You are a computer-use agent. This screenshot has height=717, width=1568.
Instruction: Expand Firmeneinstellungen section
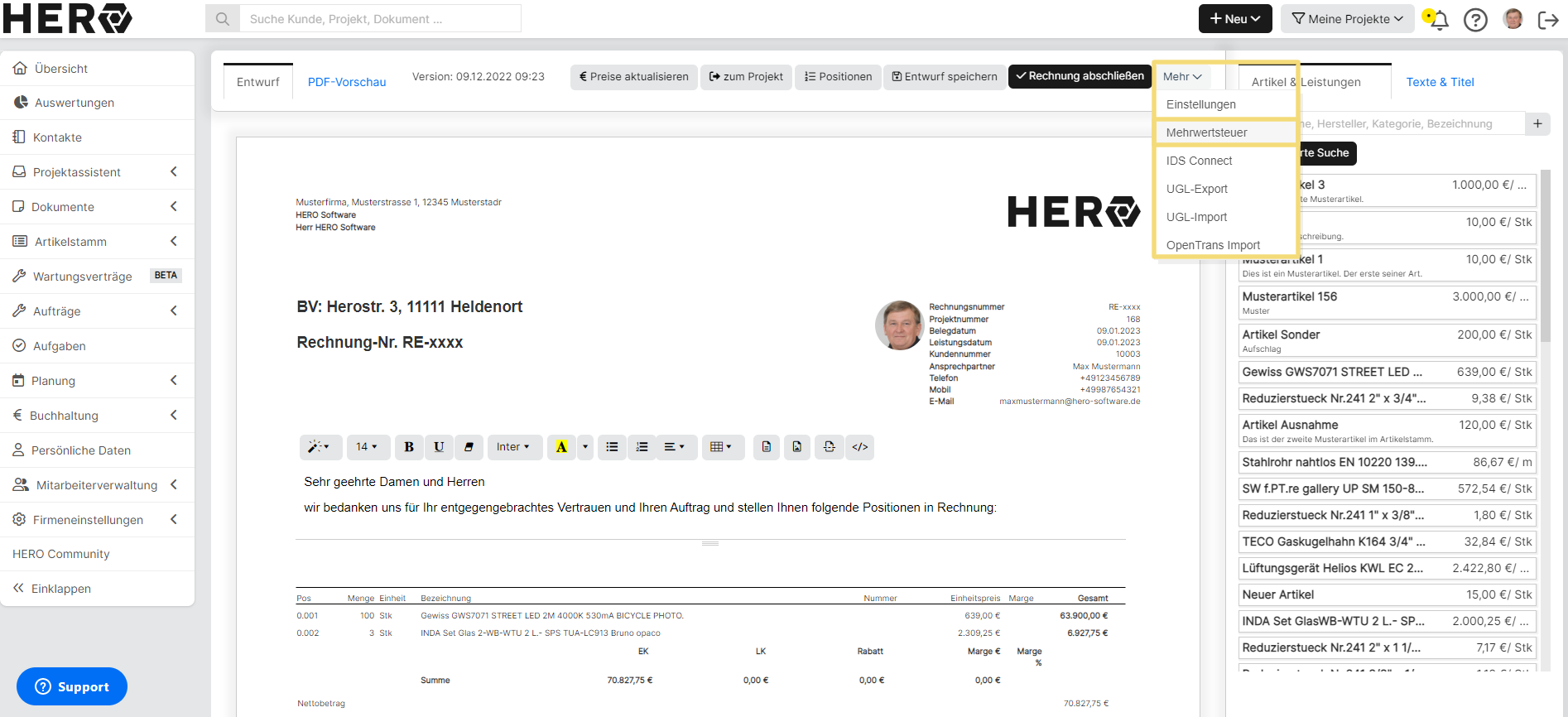tap(98, 520)
